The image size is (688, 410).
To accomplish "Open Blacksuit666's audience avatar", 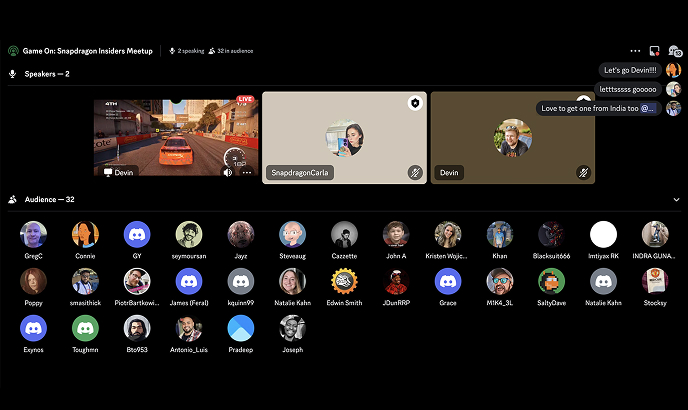I will pos(552,234).
